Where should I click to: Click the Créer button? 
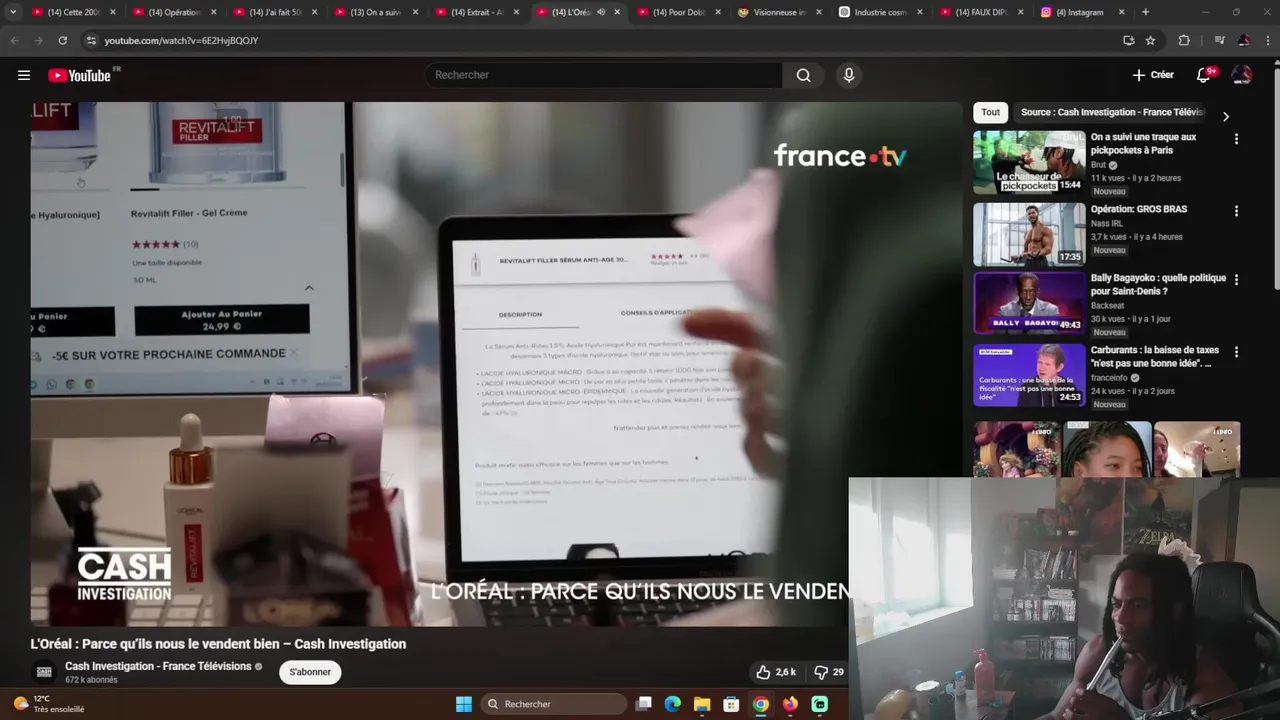pyautogui.click(x=1153, y=75)
